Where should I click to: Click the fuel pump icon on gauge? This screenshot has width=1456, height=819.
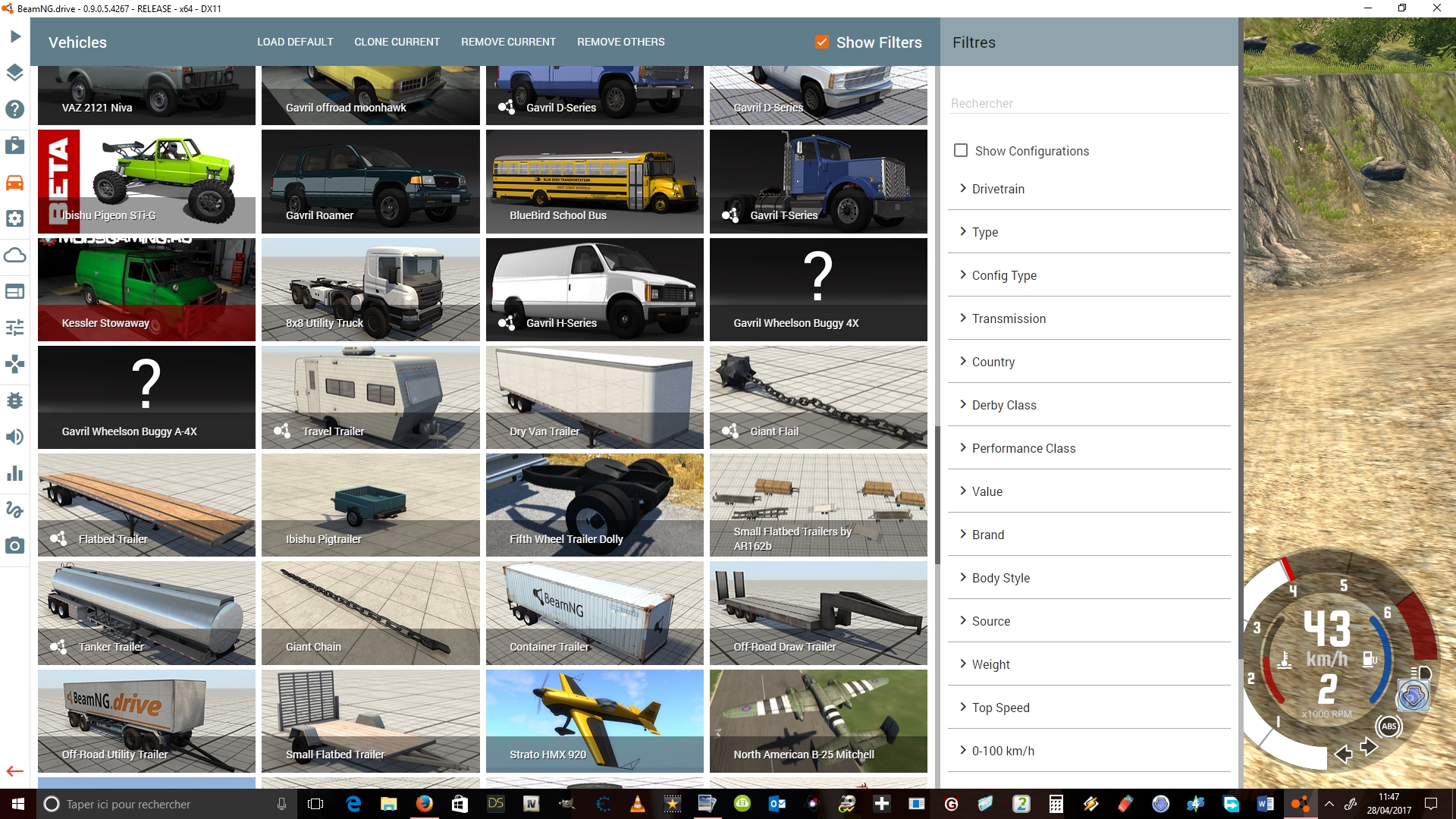click(1370, 659)
